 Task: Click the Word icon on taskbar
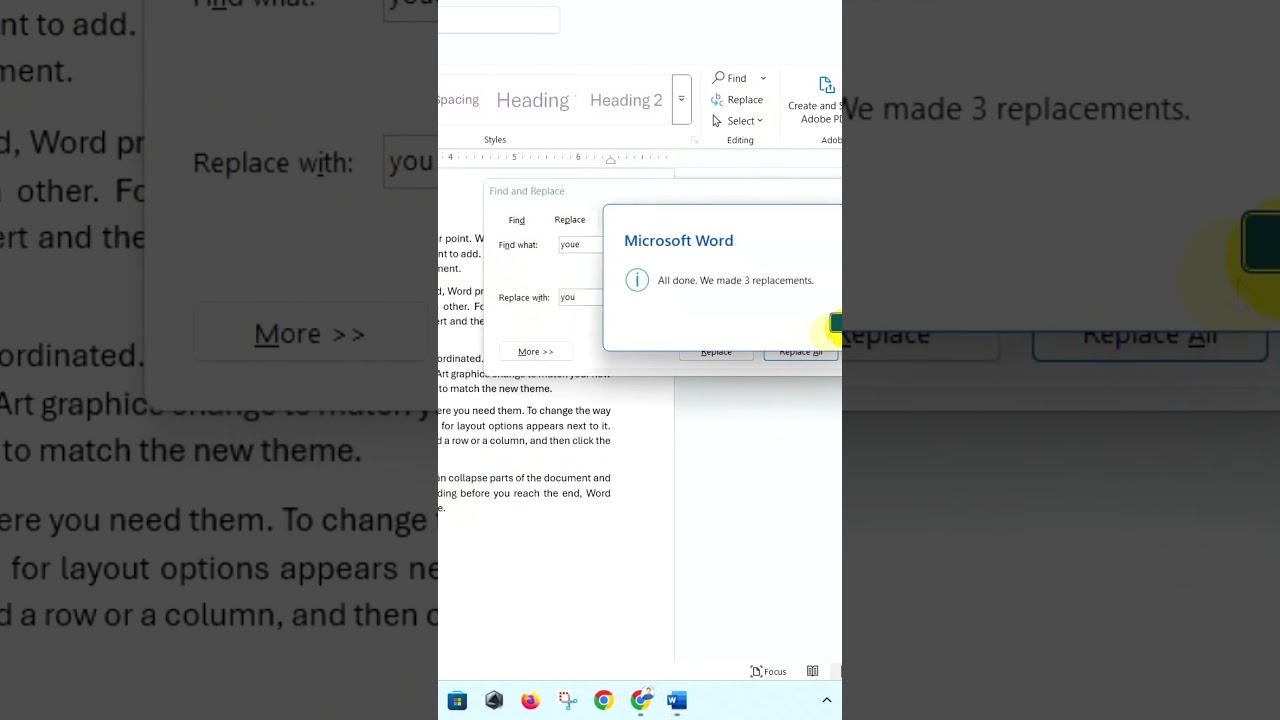coord(677,701)
